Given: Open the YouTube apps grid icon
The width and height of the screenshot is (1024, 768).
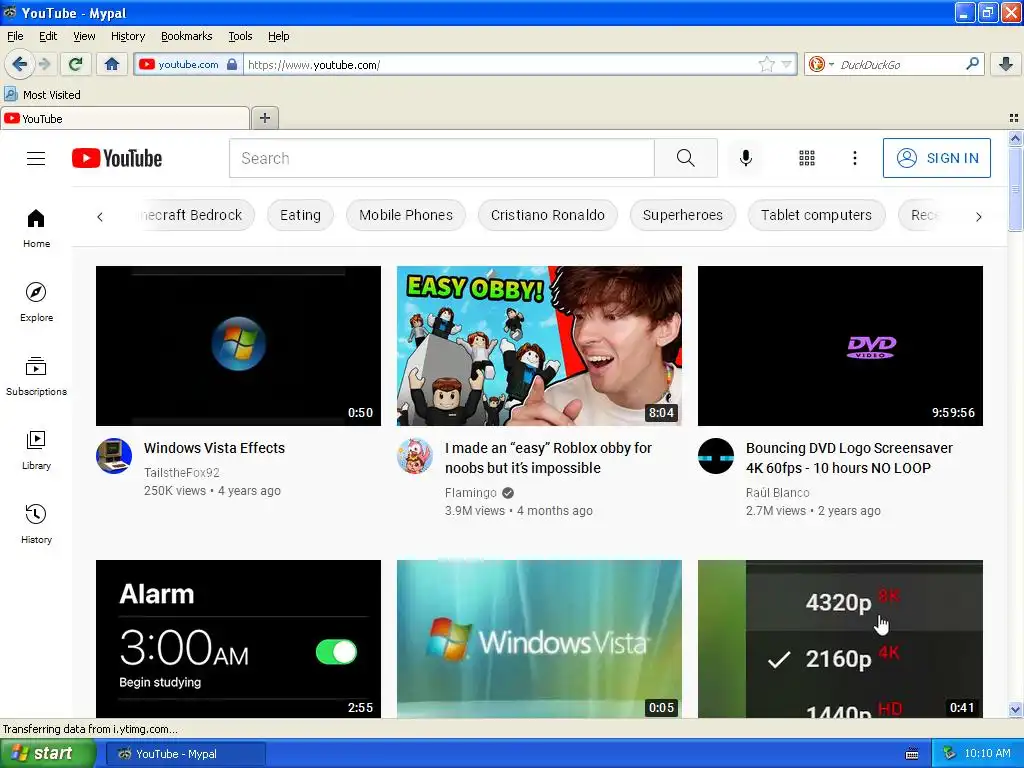Looking at the screenshot, I should (807, 158).
